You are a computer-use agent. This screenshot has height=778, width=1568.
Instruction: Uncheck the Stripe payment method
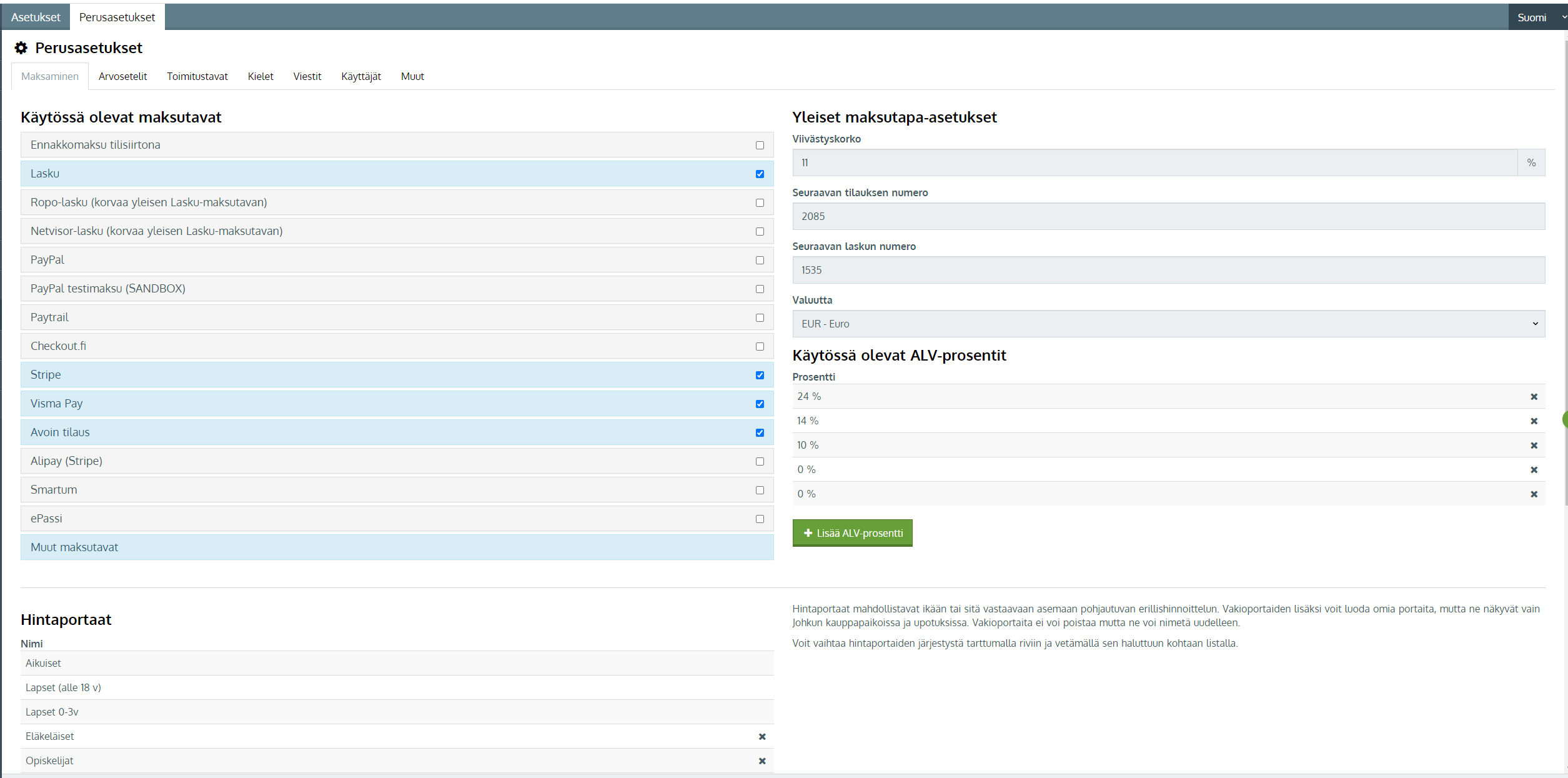point(760,375)
